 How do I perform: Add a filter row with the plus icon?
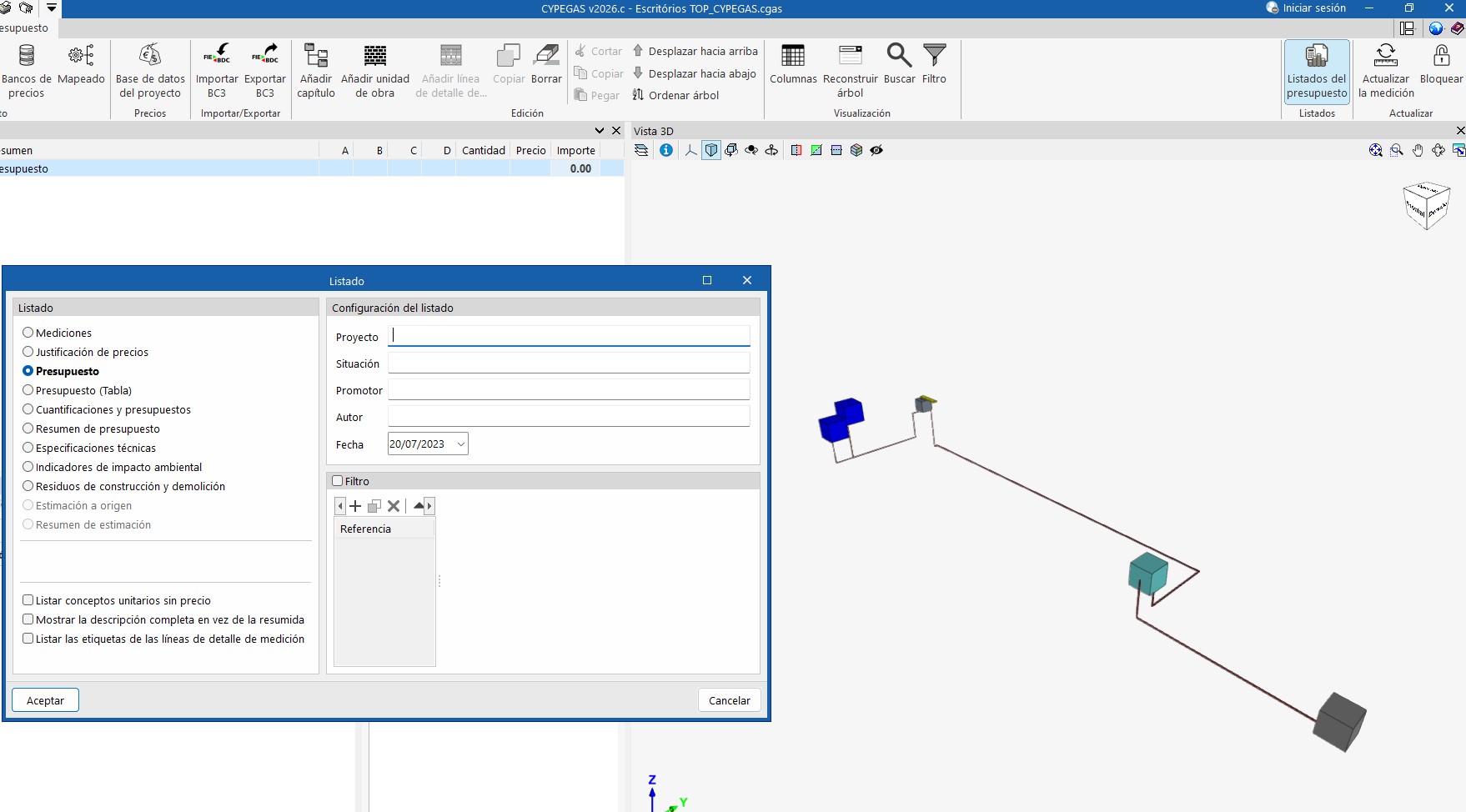click(x=355, y=506)
